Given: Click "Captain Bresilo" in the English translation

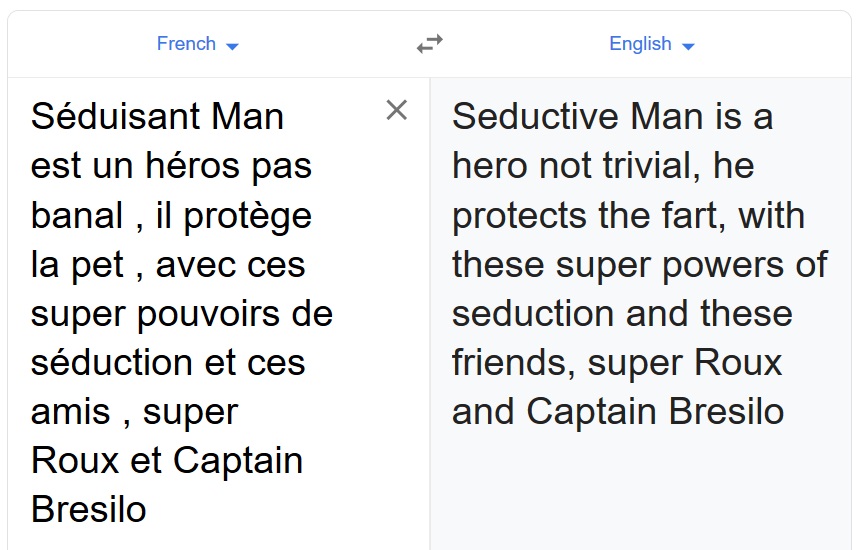Looking at the screenshot, I should point(655,411).
